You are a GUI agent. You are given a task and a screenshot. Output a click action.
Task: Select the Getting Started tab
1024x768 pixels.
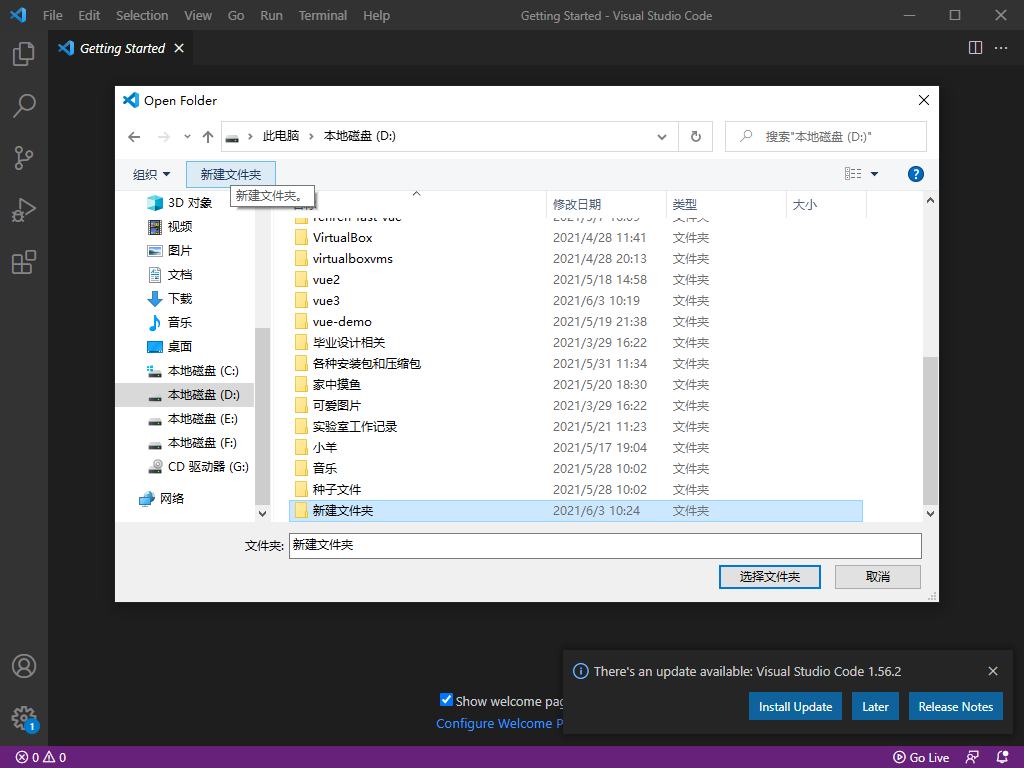click(x=122, y=48)
